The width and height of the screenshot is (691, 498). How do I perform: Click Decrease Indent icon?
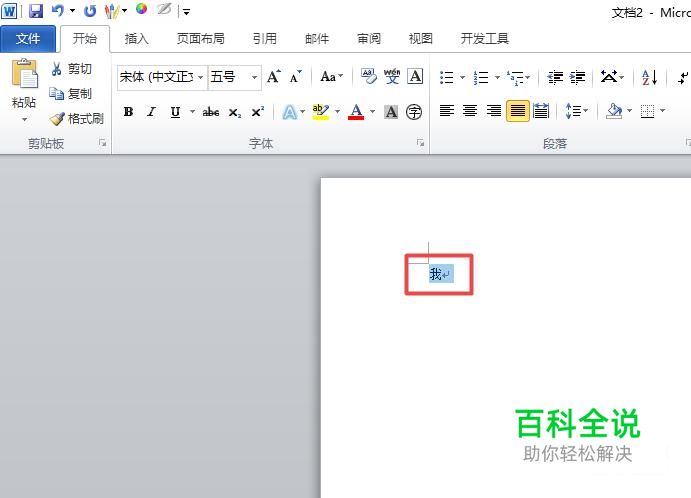(x=555, y=78)
